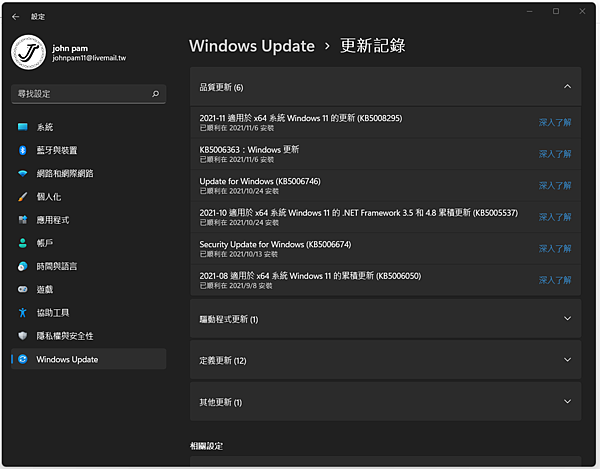
Task: Open 深入了解 link for KB5006746
Action: click(x=555, y=186)
